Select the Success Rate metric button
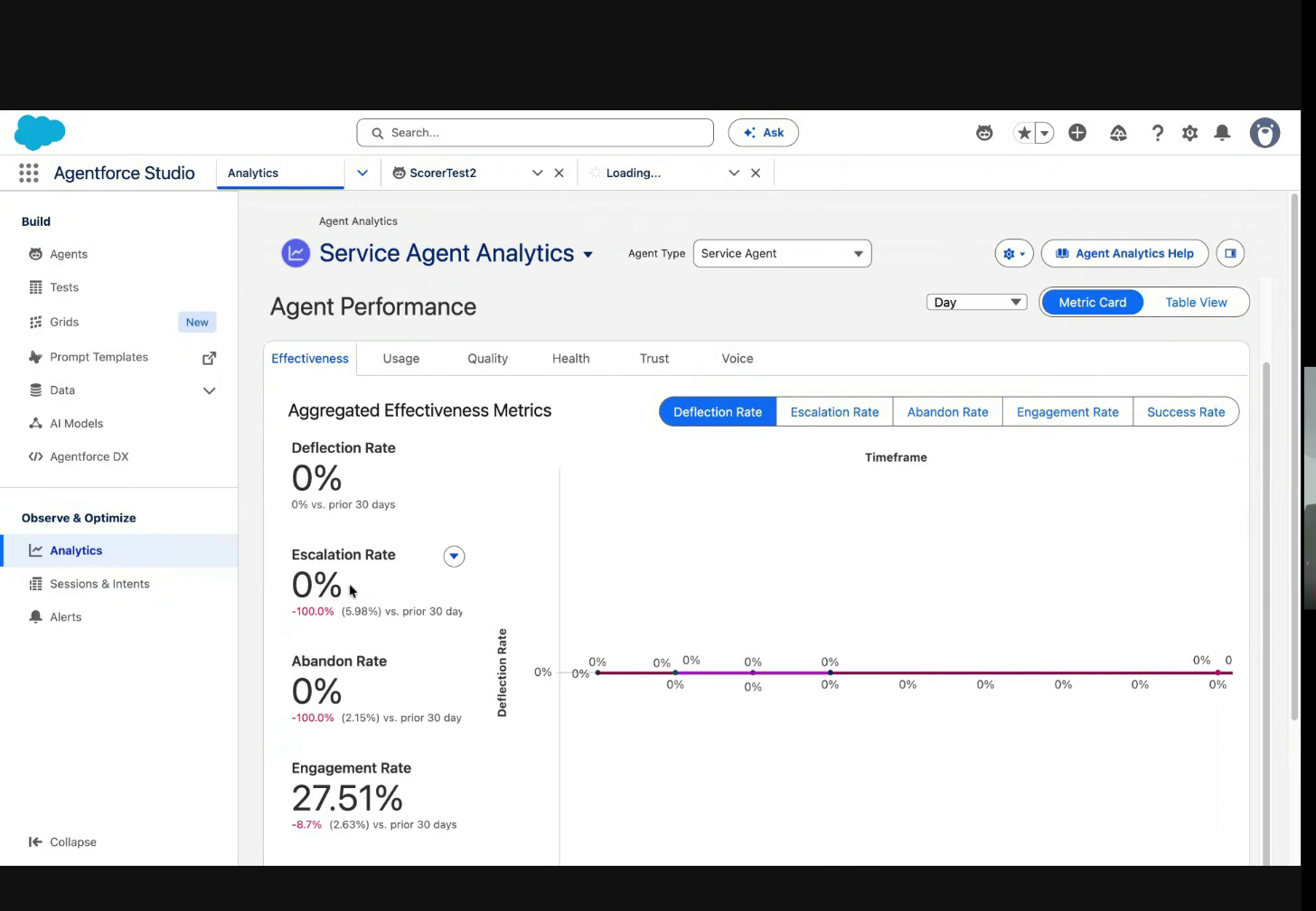The width and height of the screenshot is (1316, 911). 1186,412
